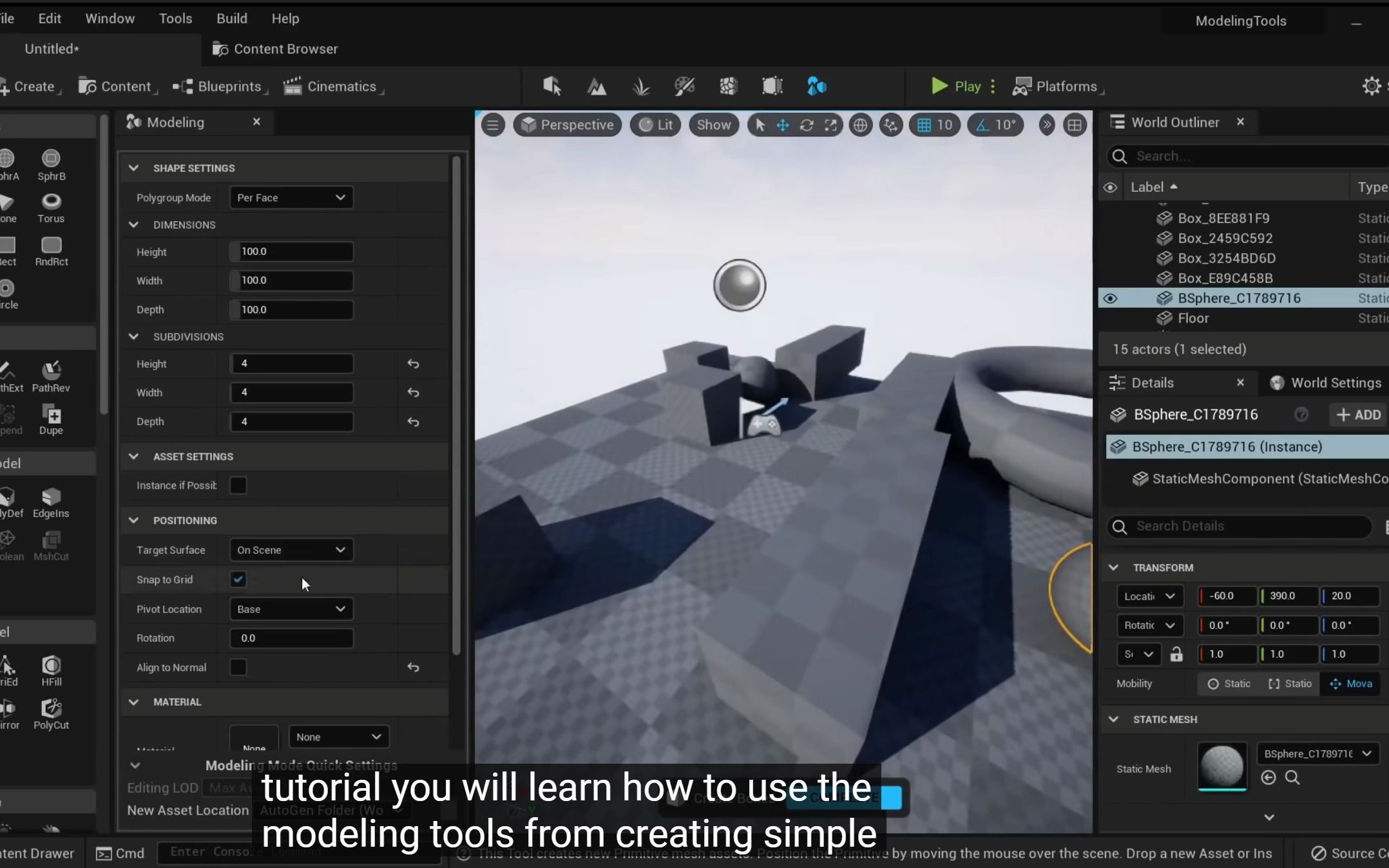
Task: Toggle visibility eye for BSphere_C1789716
Action: 1110,298
